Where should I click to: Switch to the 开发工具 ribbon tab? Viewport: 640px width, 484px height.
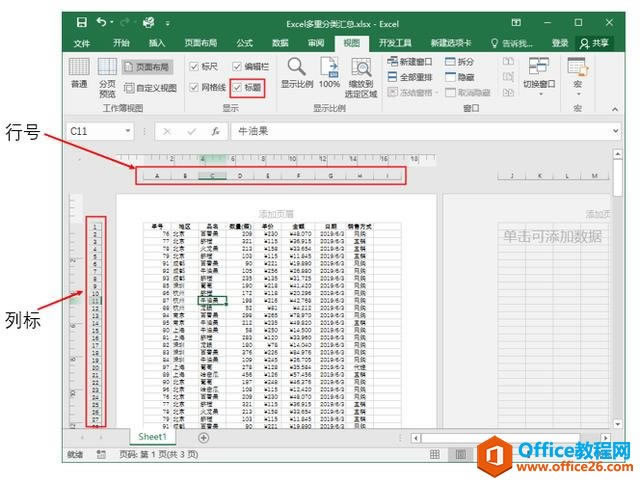point(395,43)
